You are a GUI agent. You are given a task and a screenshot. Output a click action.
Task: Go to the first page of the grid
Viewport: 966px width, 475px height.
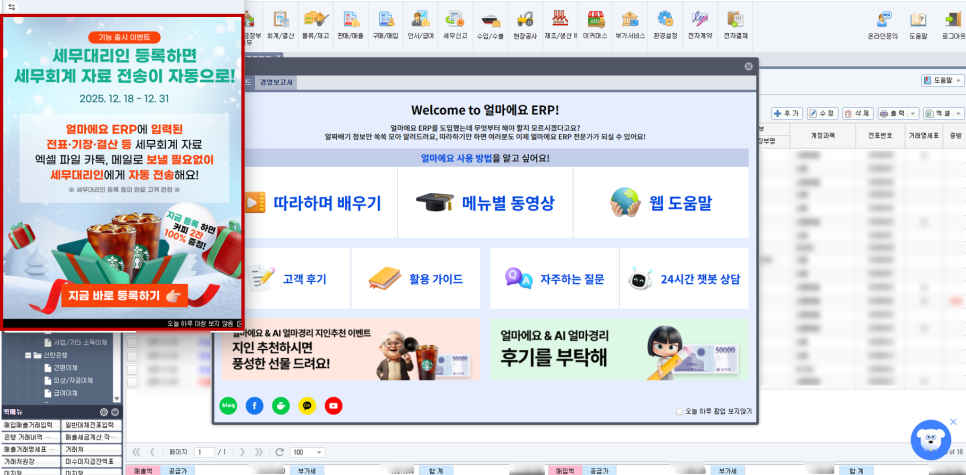pyautogui.click(x=136, y=452)
